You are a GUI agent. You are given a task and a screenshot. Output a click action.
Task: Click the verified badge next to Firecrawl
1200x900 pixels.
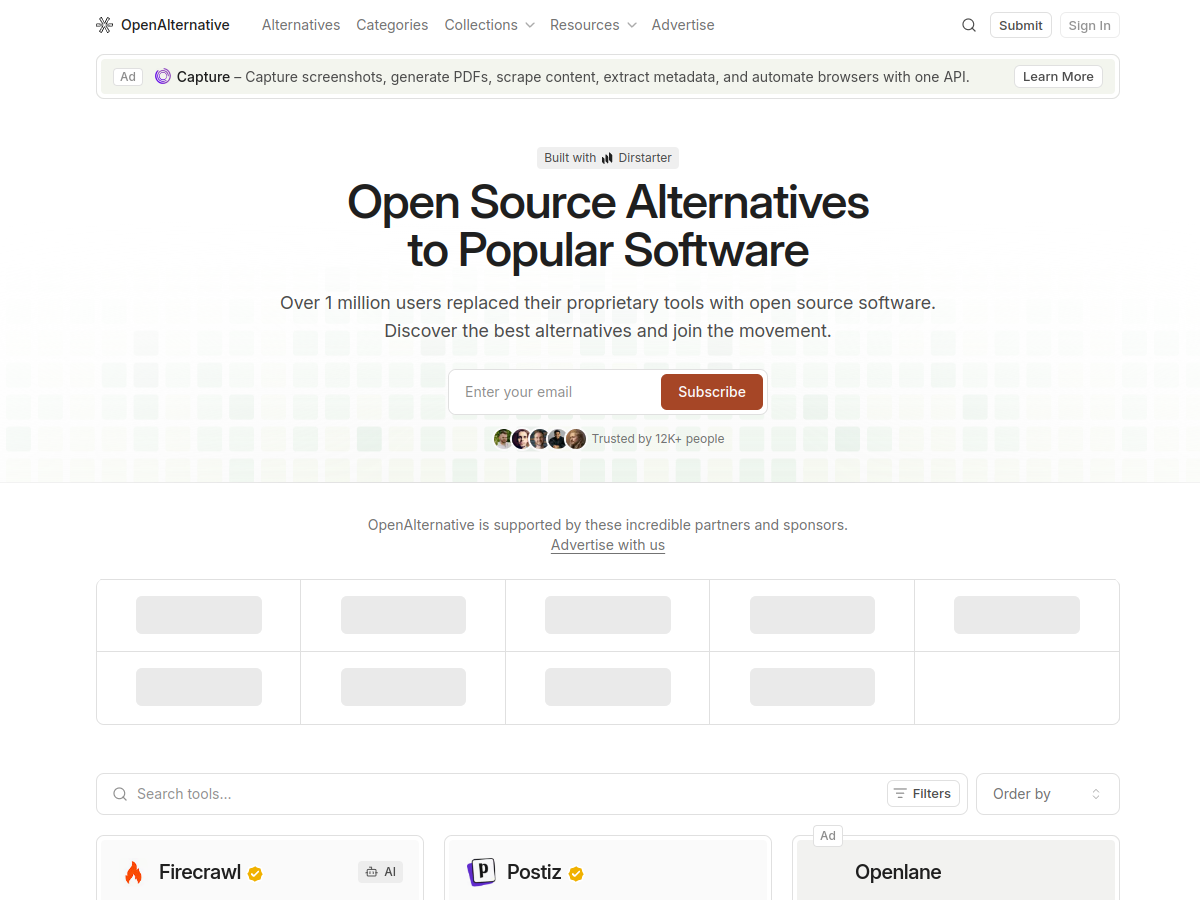tap(255, 873)
